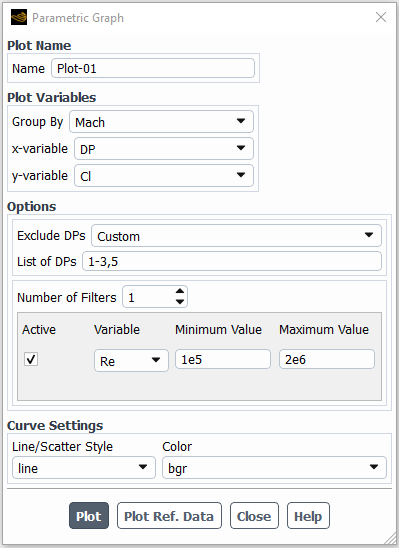Increase the Number of Filters with up arrow
This screenshot has width=399, height=548.
click(x=180, y=291)
